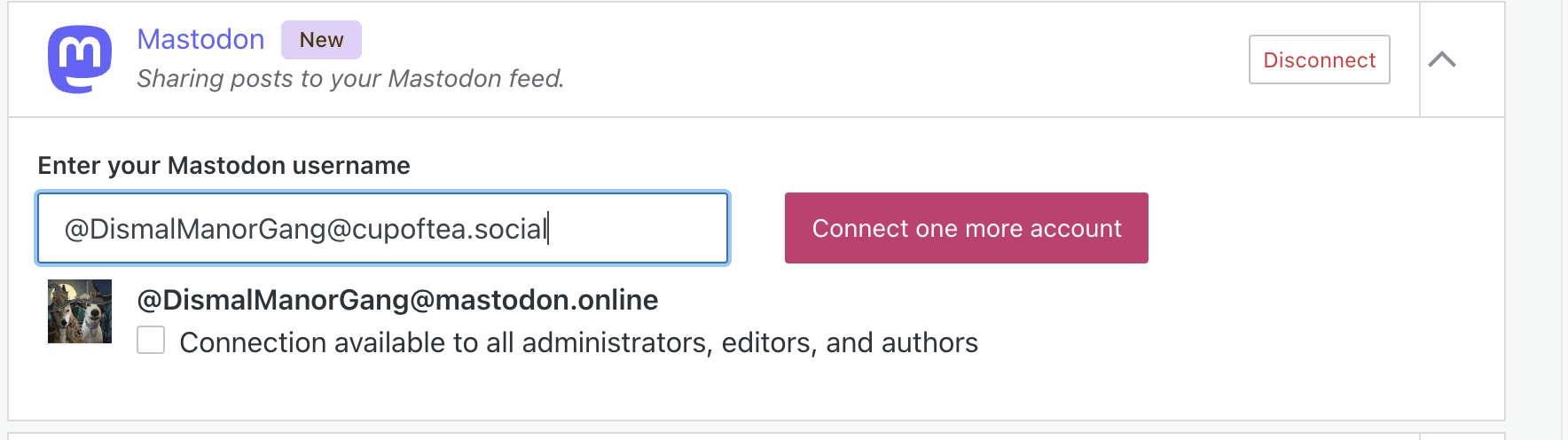Open the Mastodon title link
This screenshot has width=1568, height=440.
[200, 40]
